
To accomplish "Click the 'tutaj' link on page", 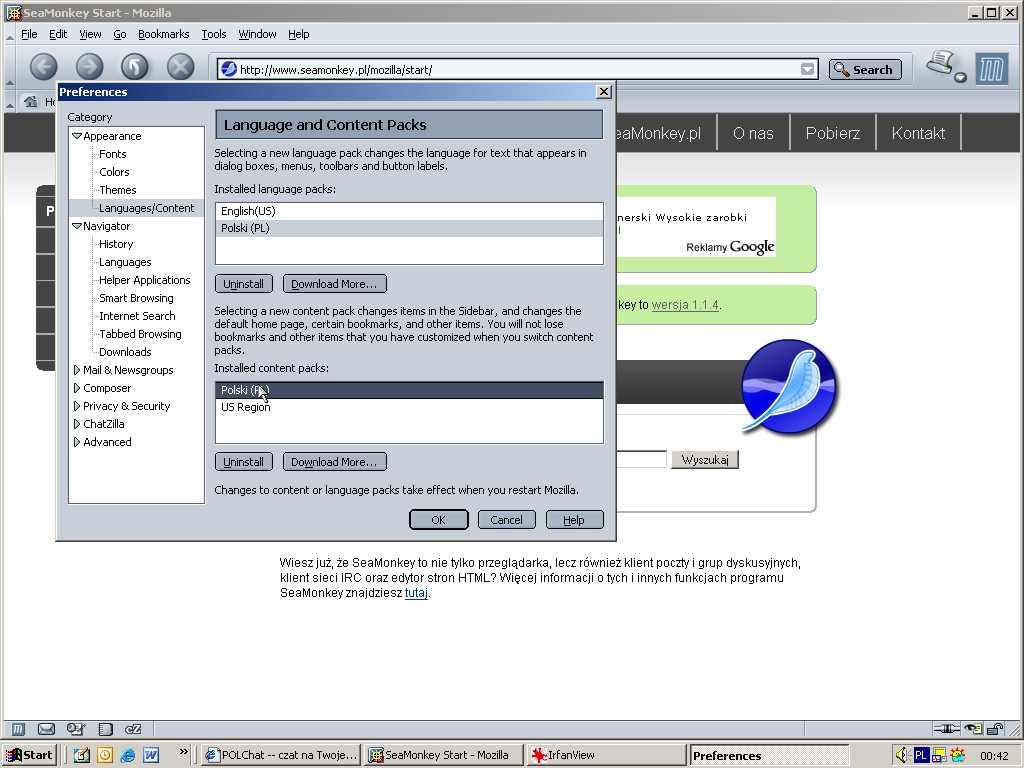I will click(x=416, y=593).
